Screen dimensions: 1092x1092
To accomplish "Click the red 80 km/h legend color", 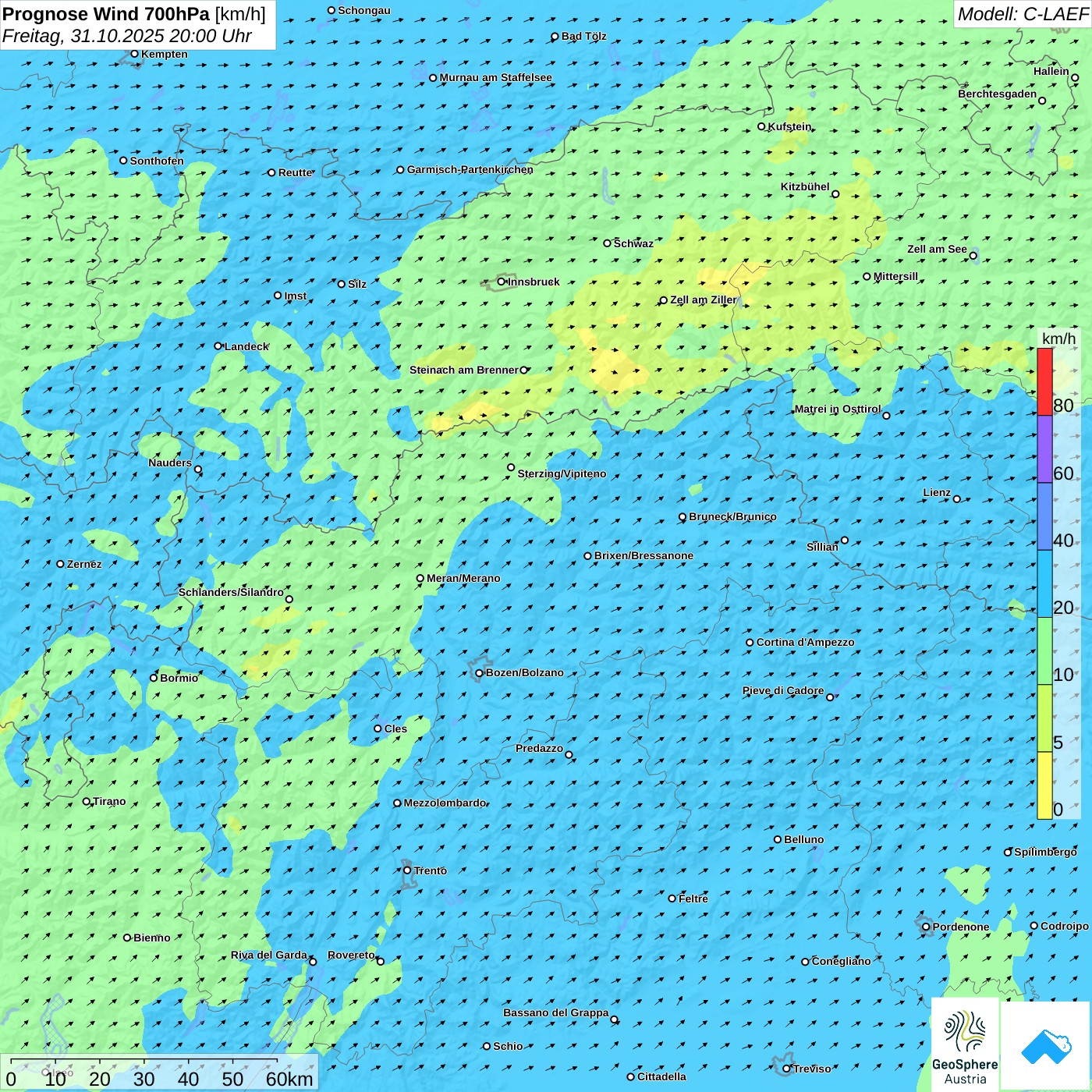I will [x=1044, y=381].
